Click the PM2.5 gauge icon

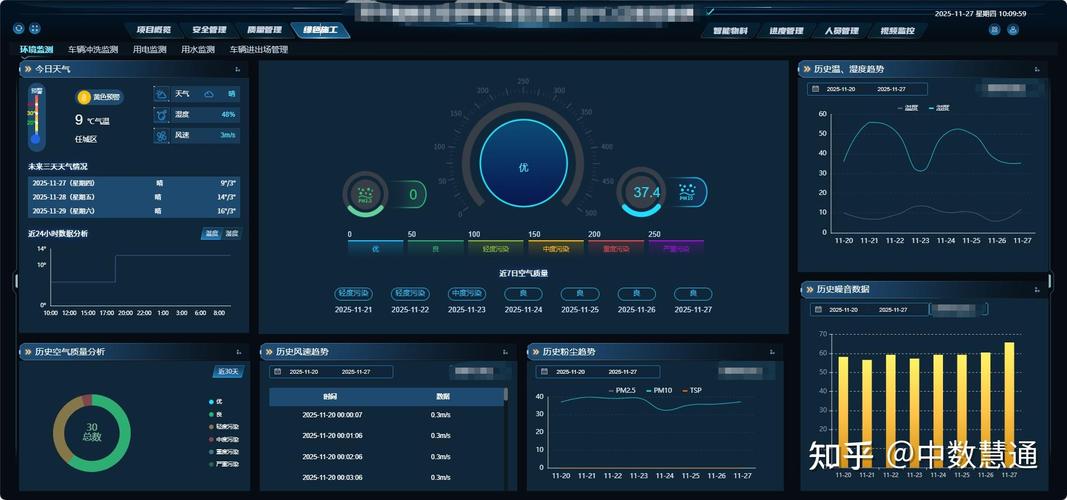pos(365,194)
